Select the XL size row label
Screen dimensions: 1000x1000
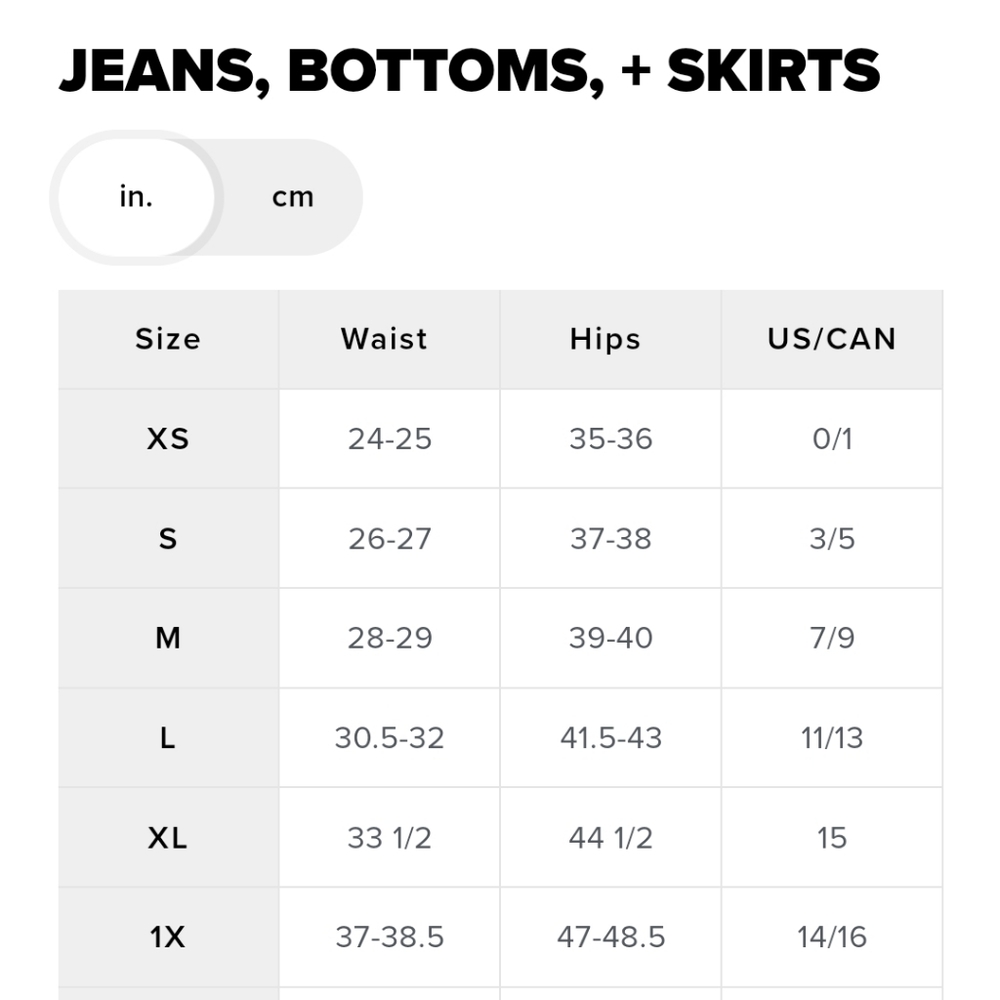click(x=168, y=838)
